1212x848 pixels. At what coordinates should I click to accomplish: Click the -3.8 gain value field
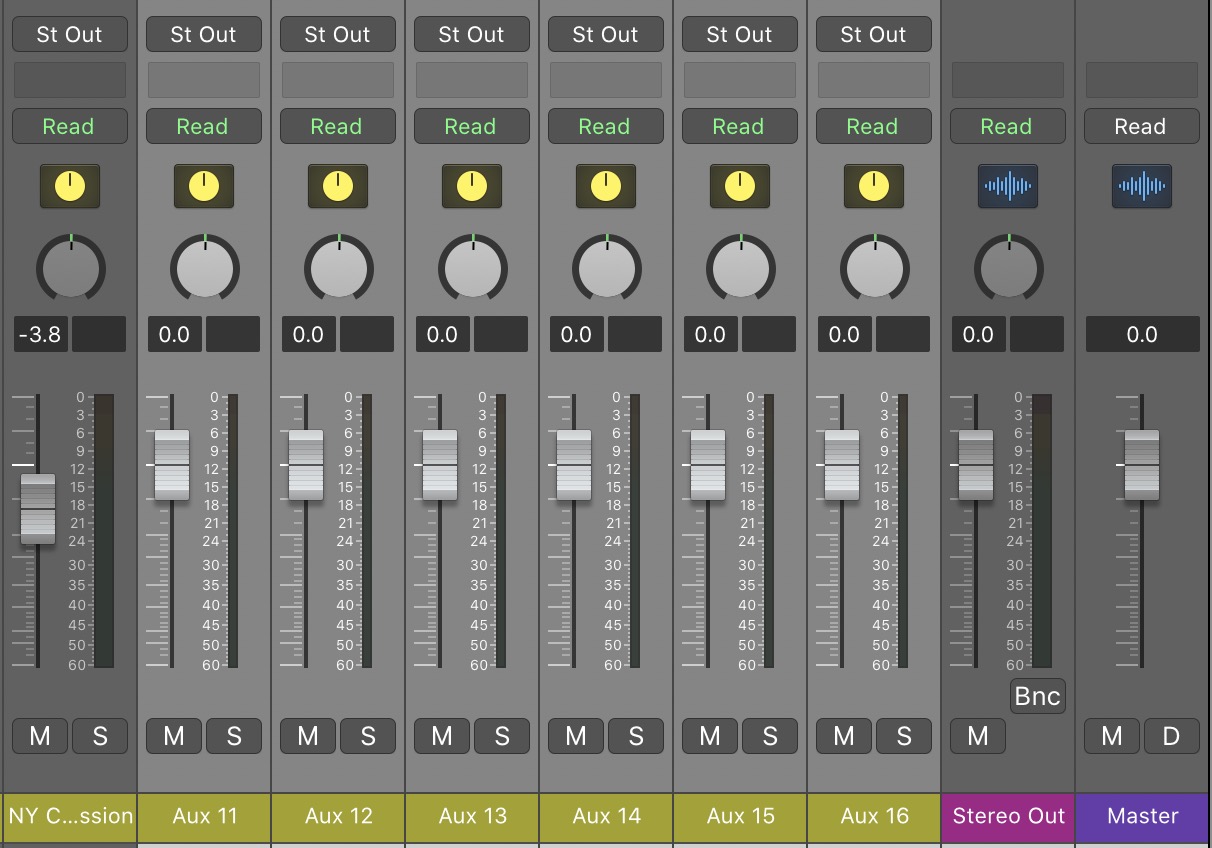click(x=41, y=334)
